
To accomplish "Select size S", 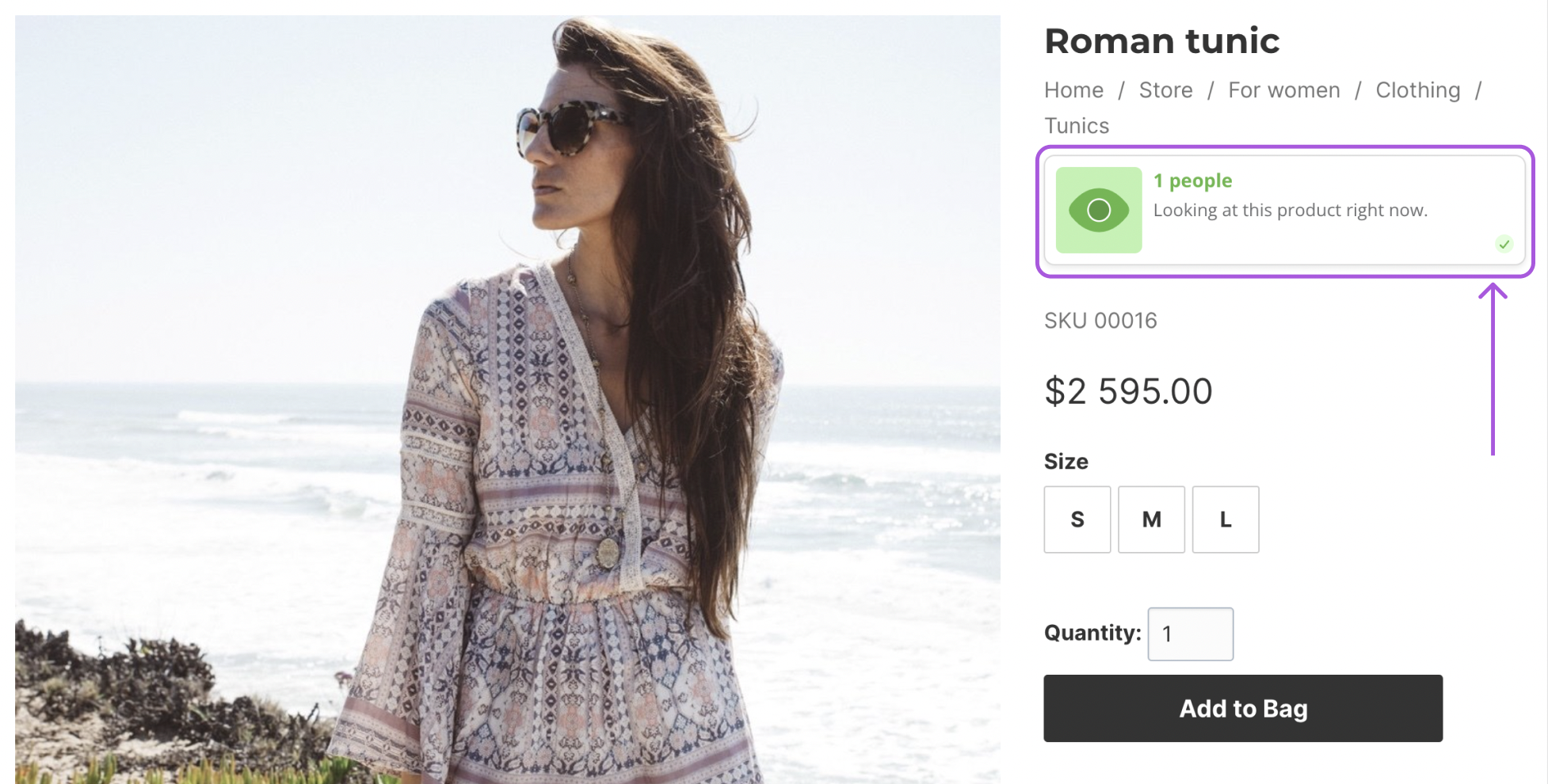I will [1077, 519].
